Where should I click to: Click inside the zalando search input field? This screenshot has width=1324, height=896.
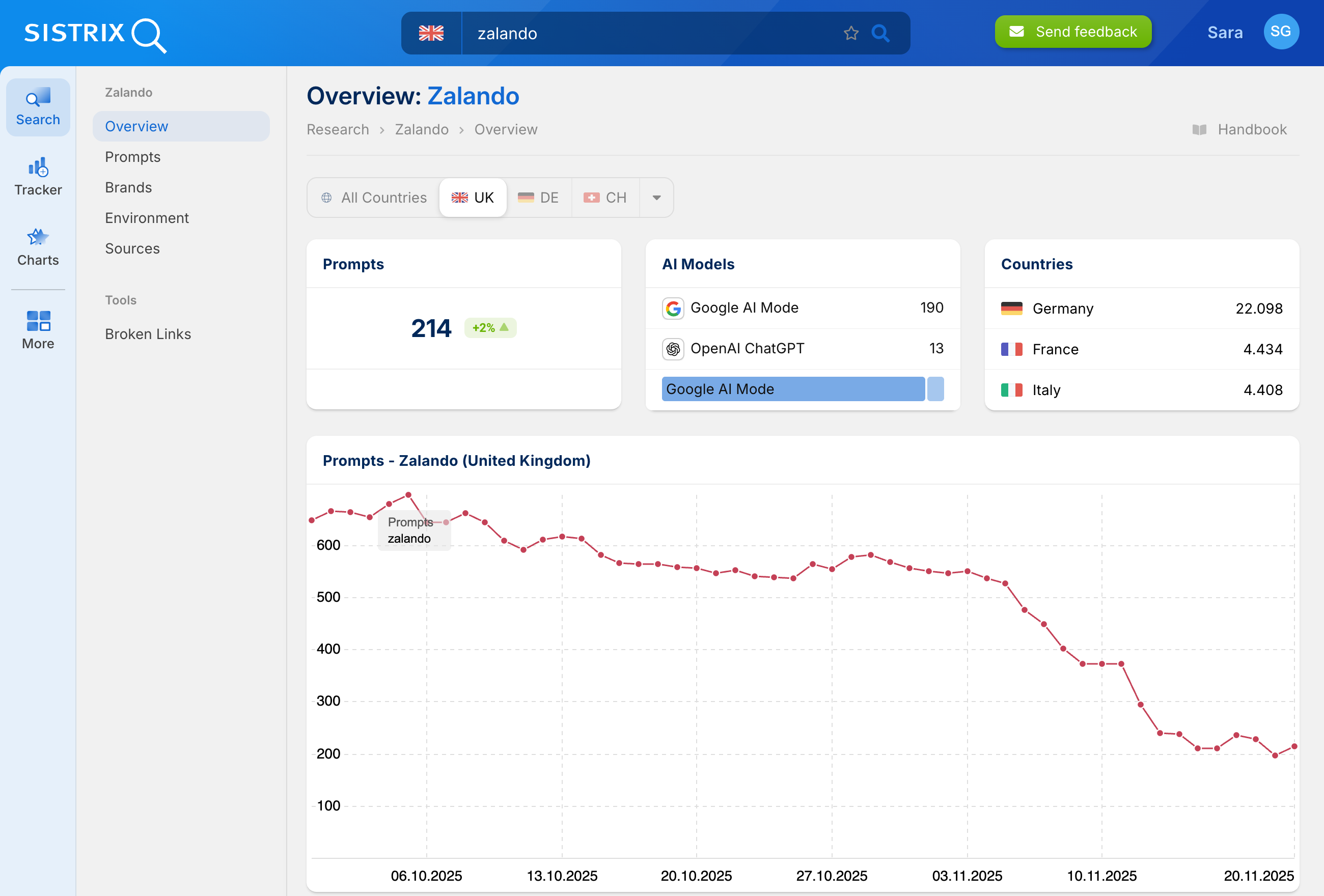click(x=627, y=33)
